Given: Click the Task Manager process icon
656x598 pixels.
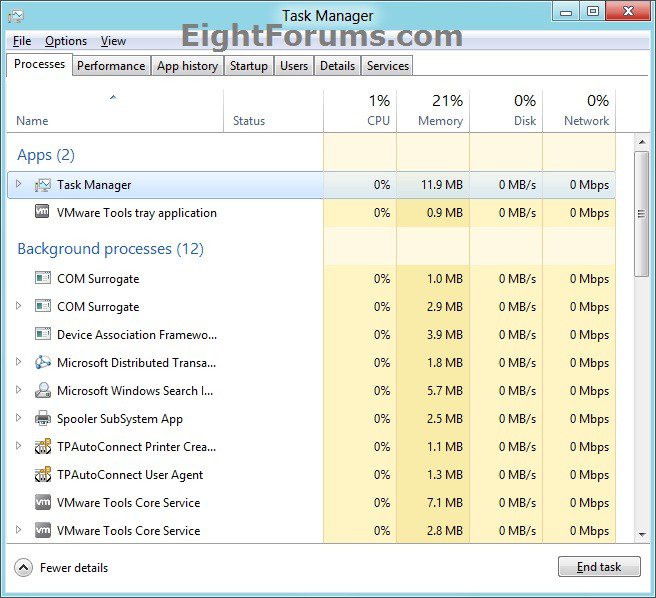Looking at the screenshot, I should 43,185.
